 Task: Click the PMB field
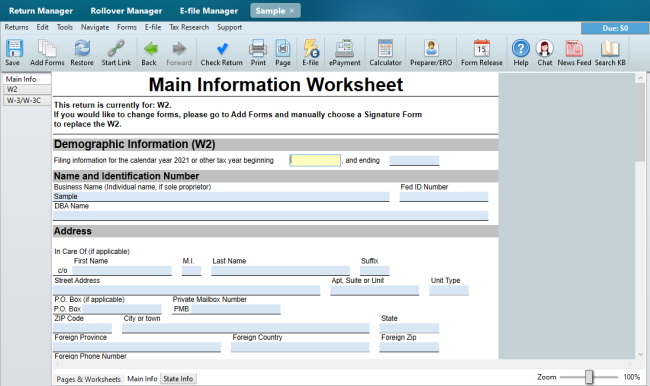[235, 309]
